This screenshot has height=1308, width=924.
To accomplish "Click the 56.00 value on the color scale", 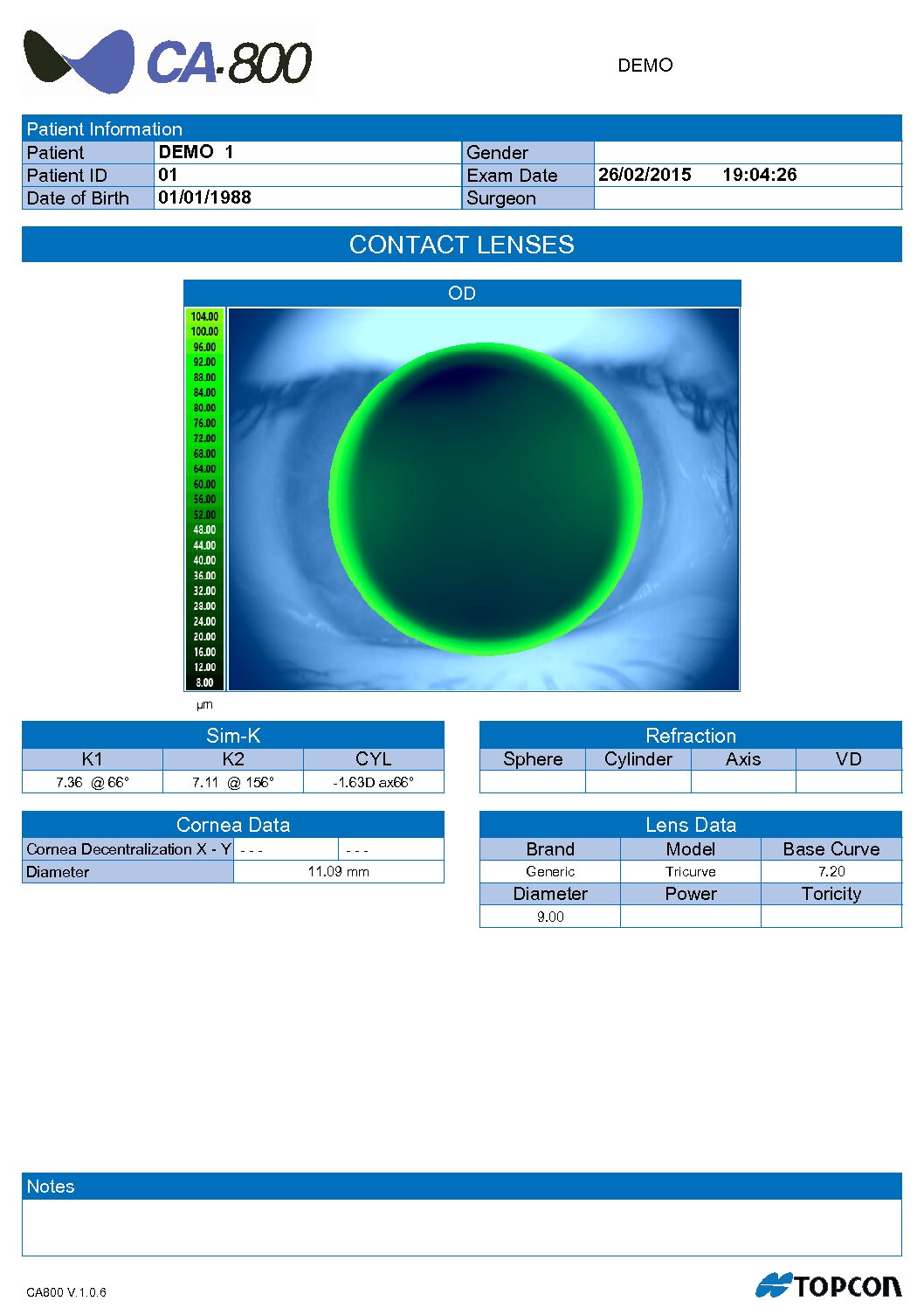I will pos(205,499).
